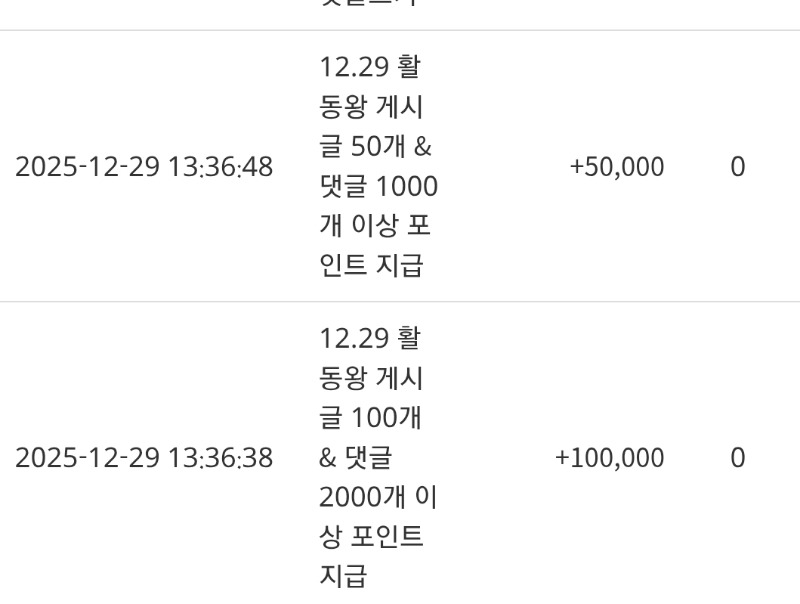Click the 13:36:48 timestamp cell
The image size is (800, 604).
click(144, 167)
